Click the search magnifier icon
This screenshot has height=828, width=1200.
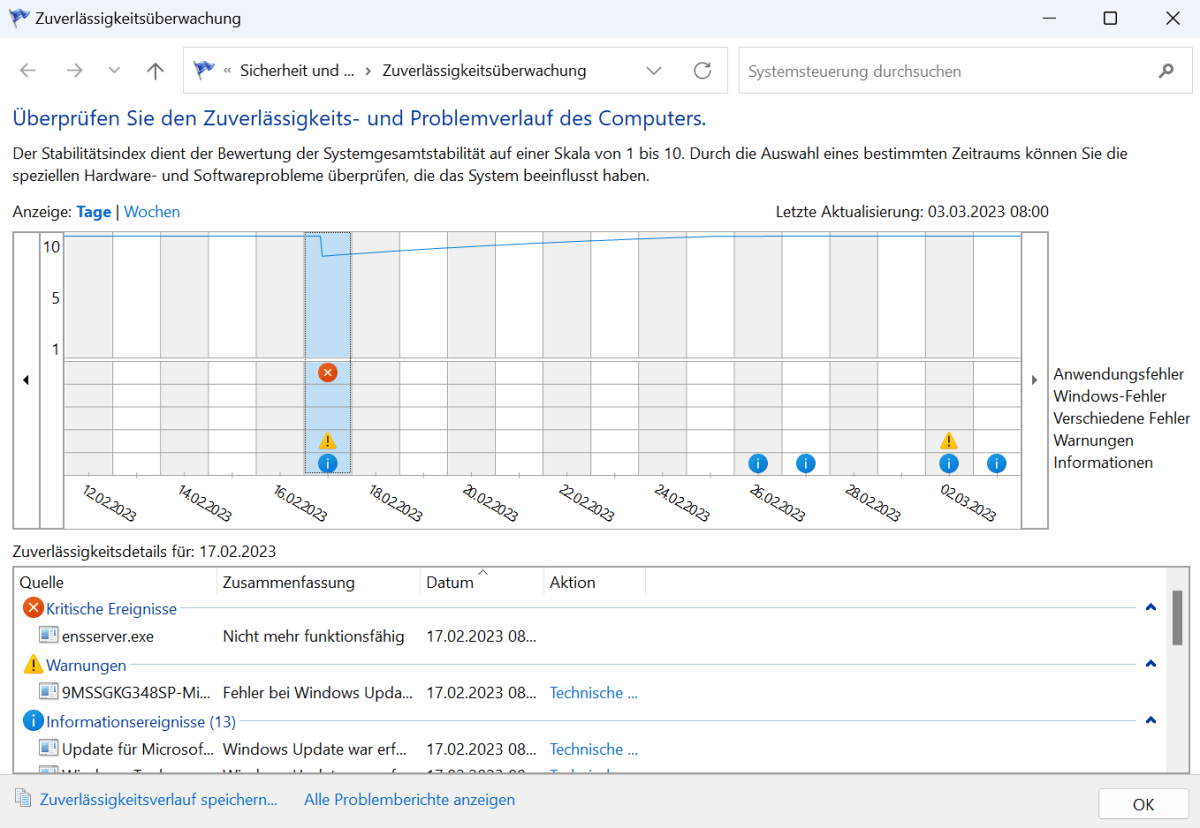pyautogui.click(x=1166, y=71)
